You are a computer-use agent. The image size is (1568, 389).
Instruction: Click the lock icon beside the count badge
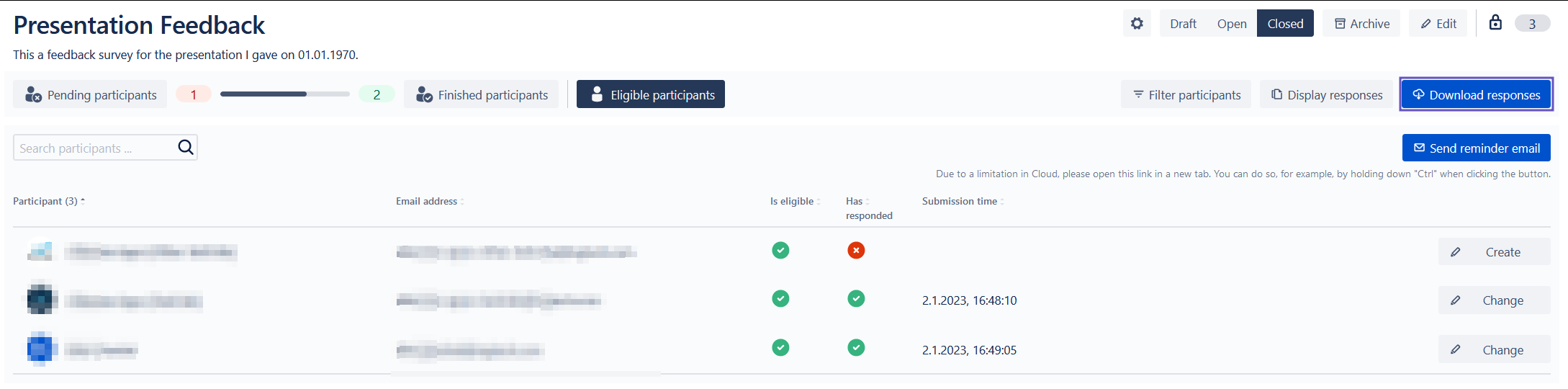1495,23
